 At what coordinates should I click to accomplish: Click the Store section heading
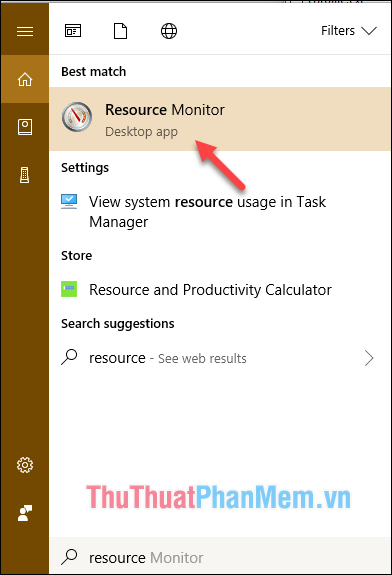pyautogui.click(x=76, y=256)
